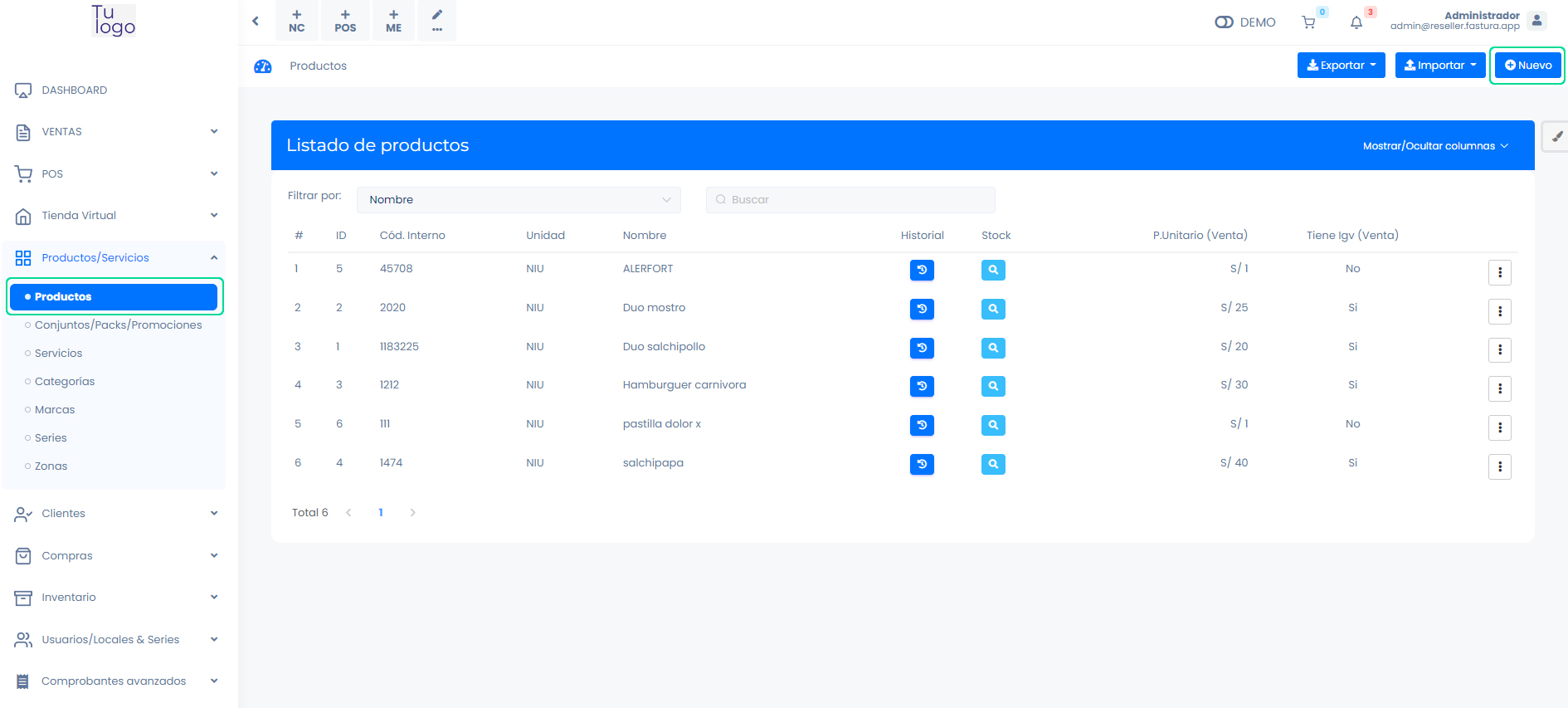Collapse sidebar with the left arrow icon

(x=256, y=21)
